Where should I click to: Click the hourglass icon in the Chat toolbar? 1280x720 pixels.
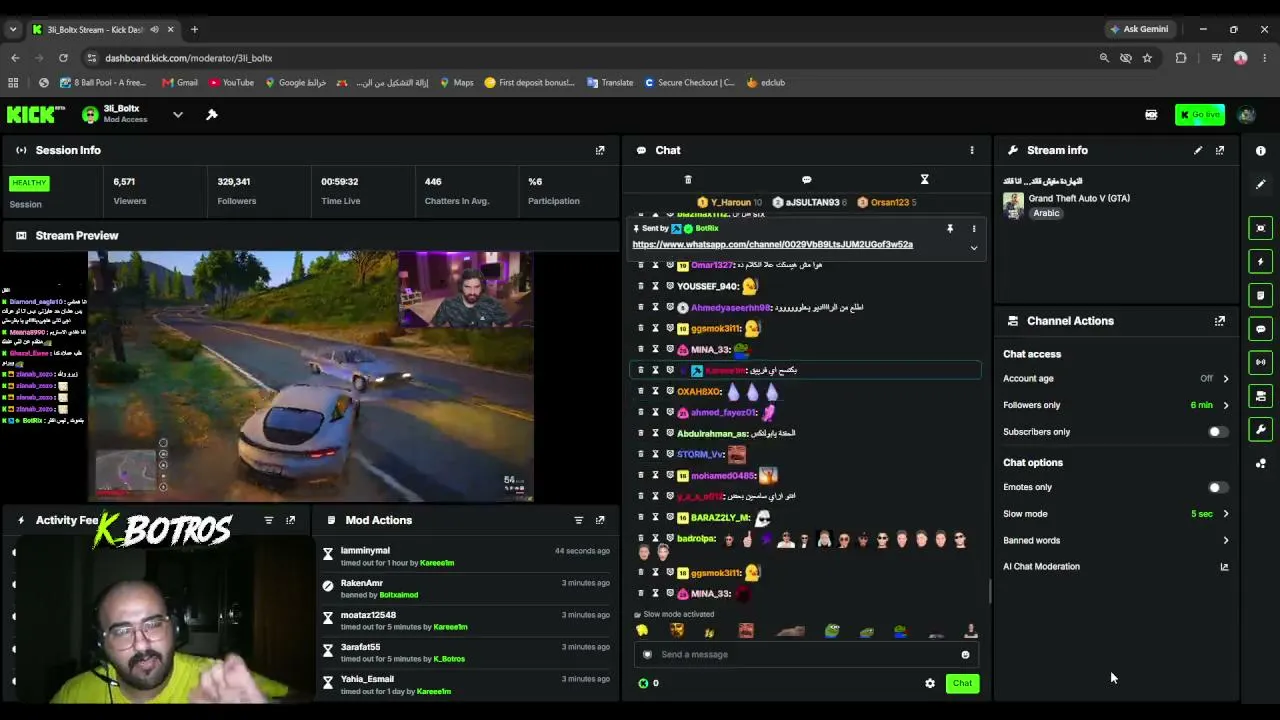click(x=924, y=180)
